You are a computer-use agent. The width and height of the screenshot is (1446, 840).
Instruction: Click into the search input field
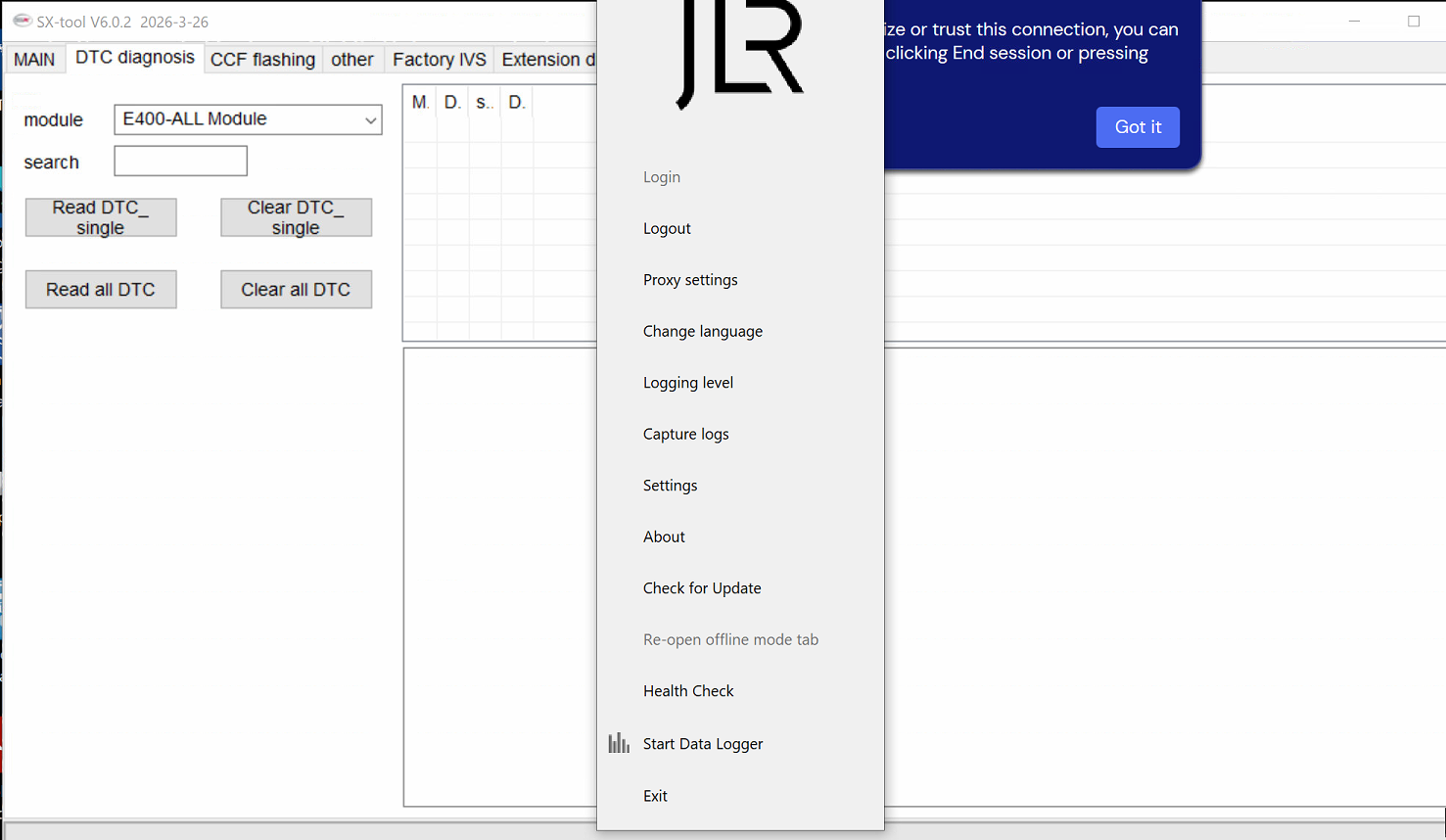click(x=181, y=162)
